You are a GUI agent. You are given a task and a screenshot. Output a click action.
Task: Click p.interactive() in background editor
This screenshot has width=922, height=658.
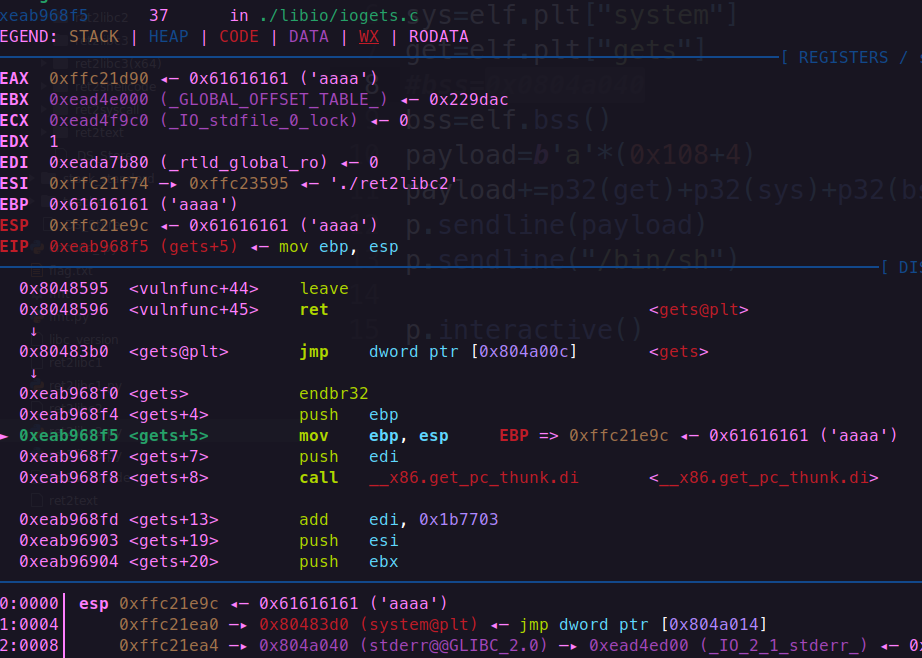pos(523,329)
